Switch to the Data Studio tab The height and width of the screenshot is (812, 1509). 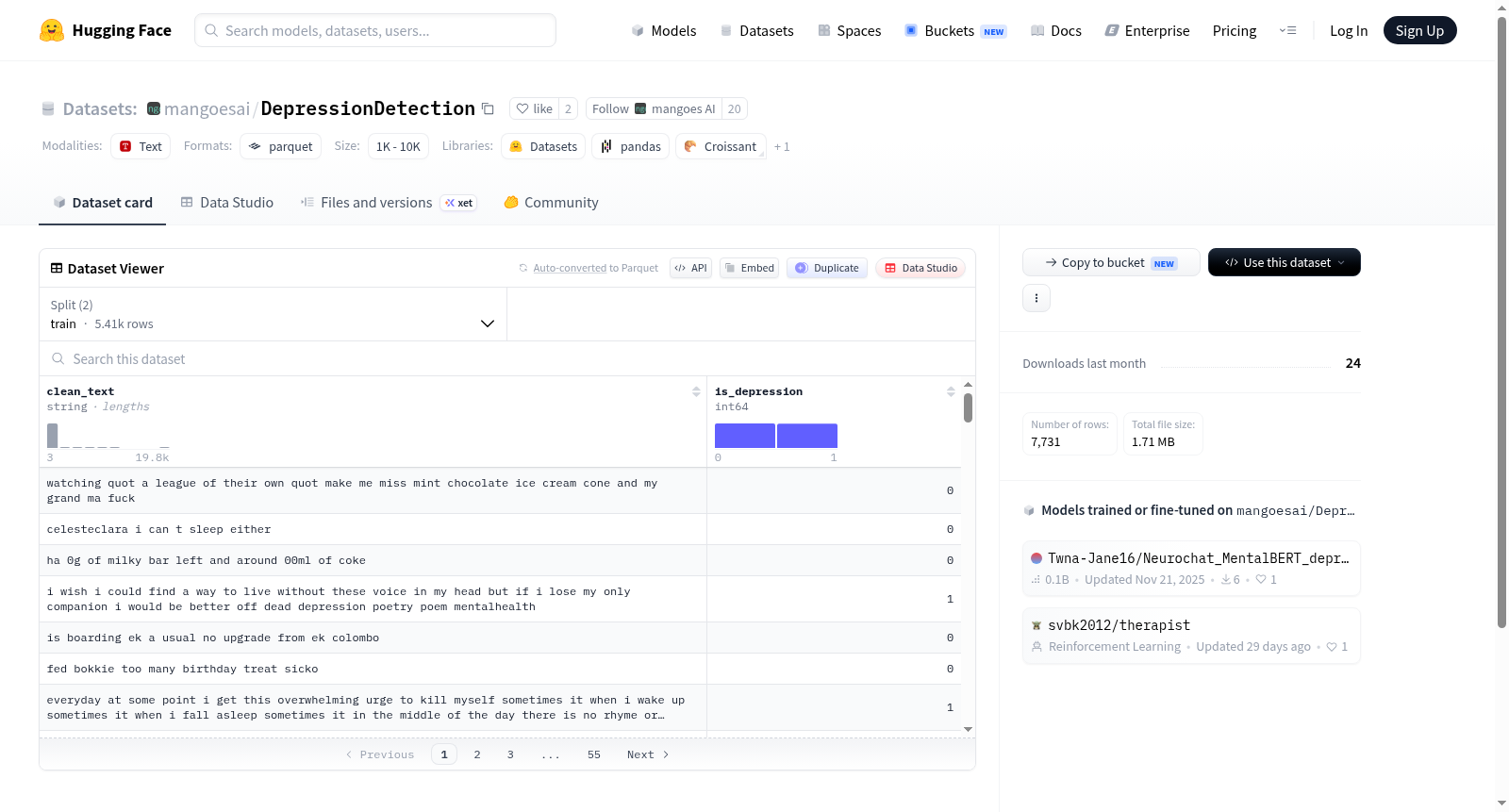(227, 203)
